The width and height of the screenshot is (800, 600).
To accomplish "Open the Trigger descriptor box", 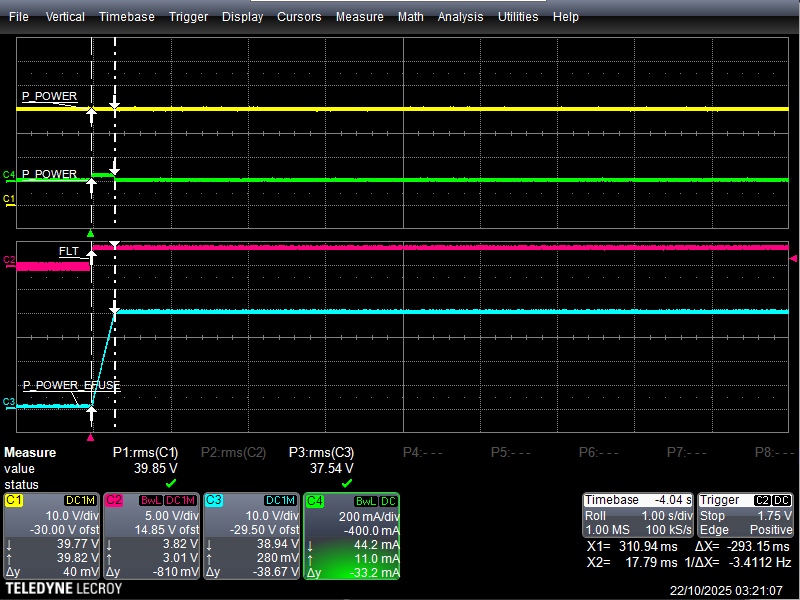I will coord(745,515).
